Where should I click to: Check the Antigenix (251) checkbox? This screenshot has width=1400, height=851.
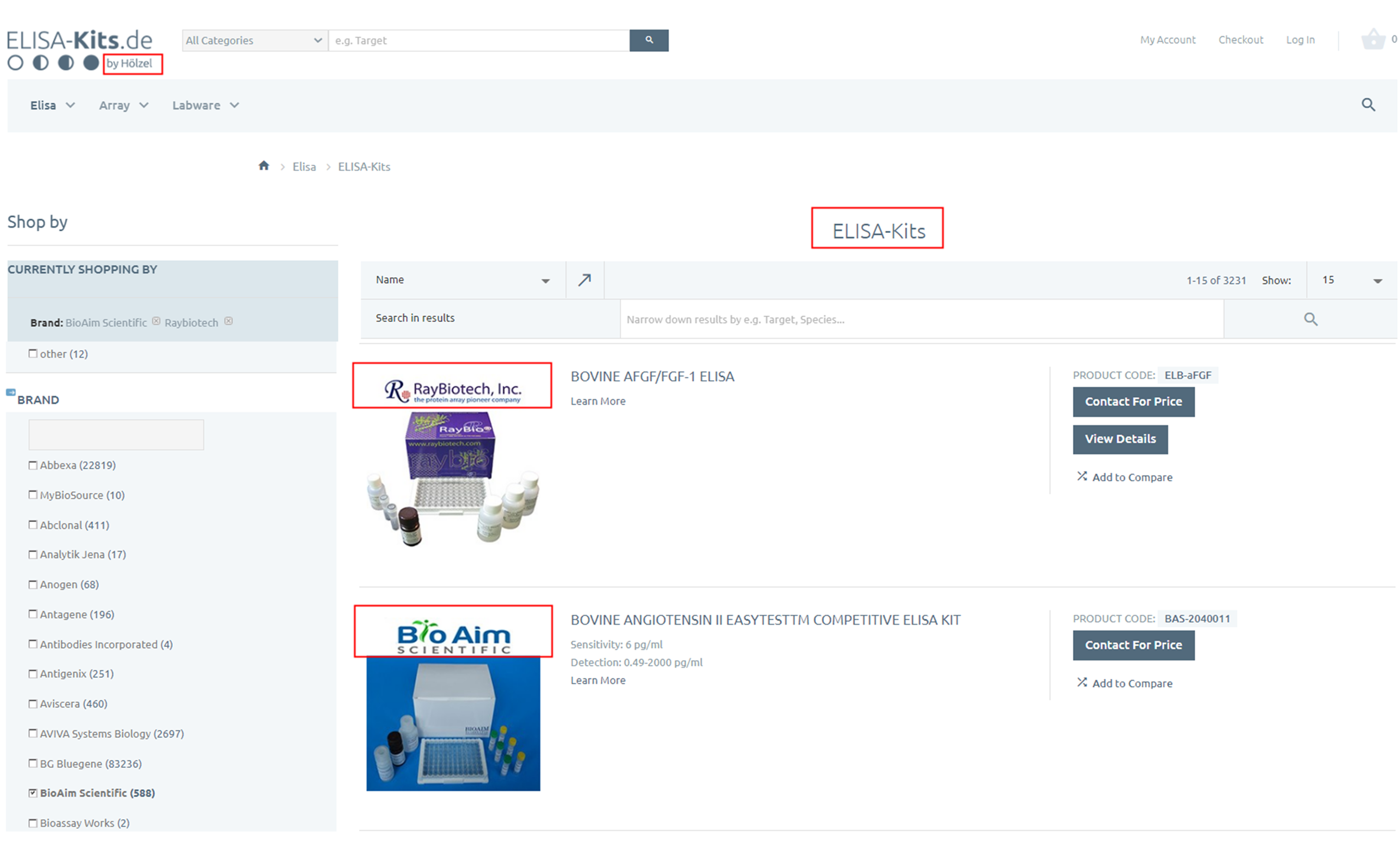tap(33, 674)
